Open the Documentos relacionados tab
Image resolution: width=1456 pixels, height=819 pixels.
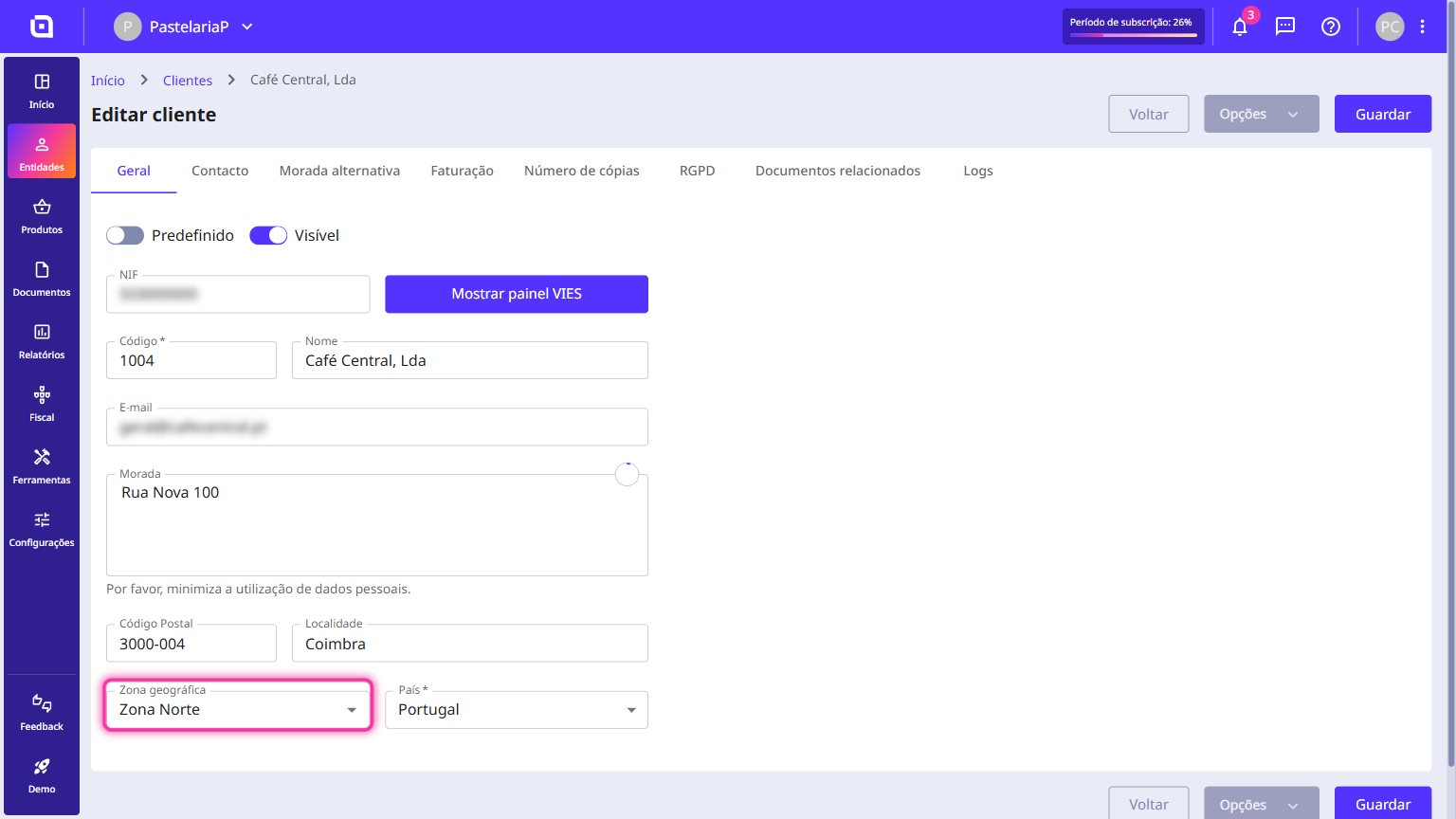pyautogui.click(x=838, y=171)
